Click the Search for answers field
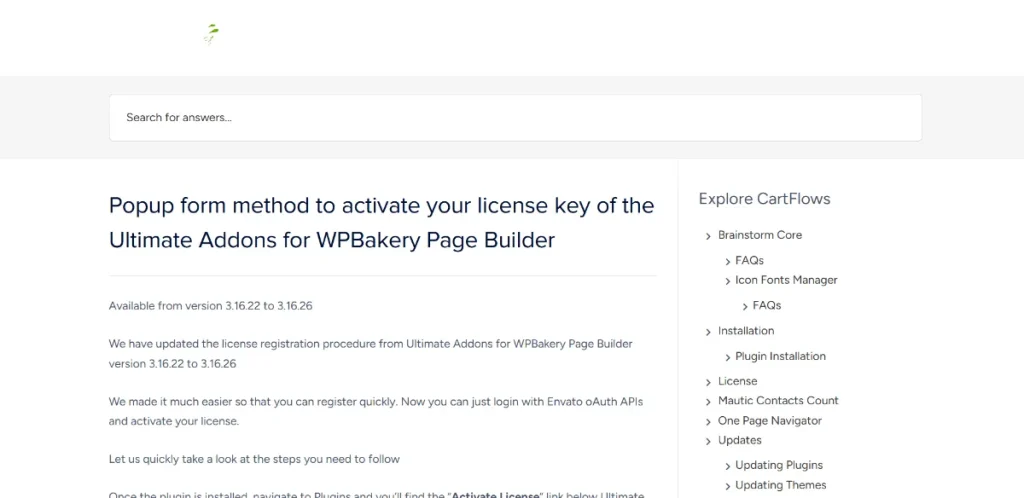The width and height of the screenshot is (1024, 498). point(515,117)
